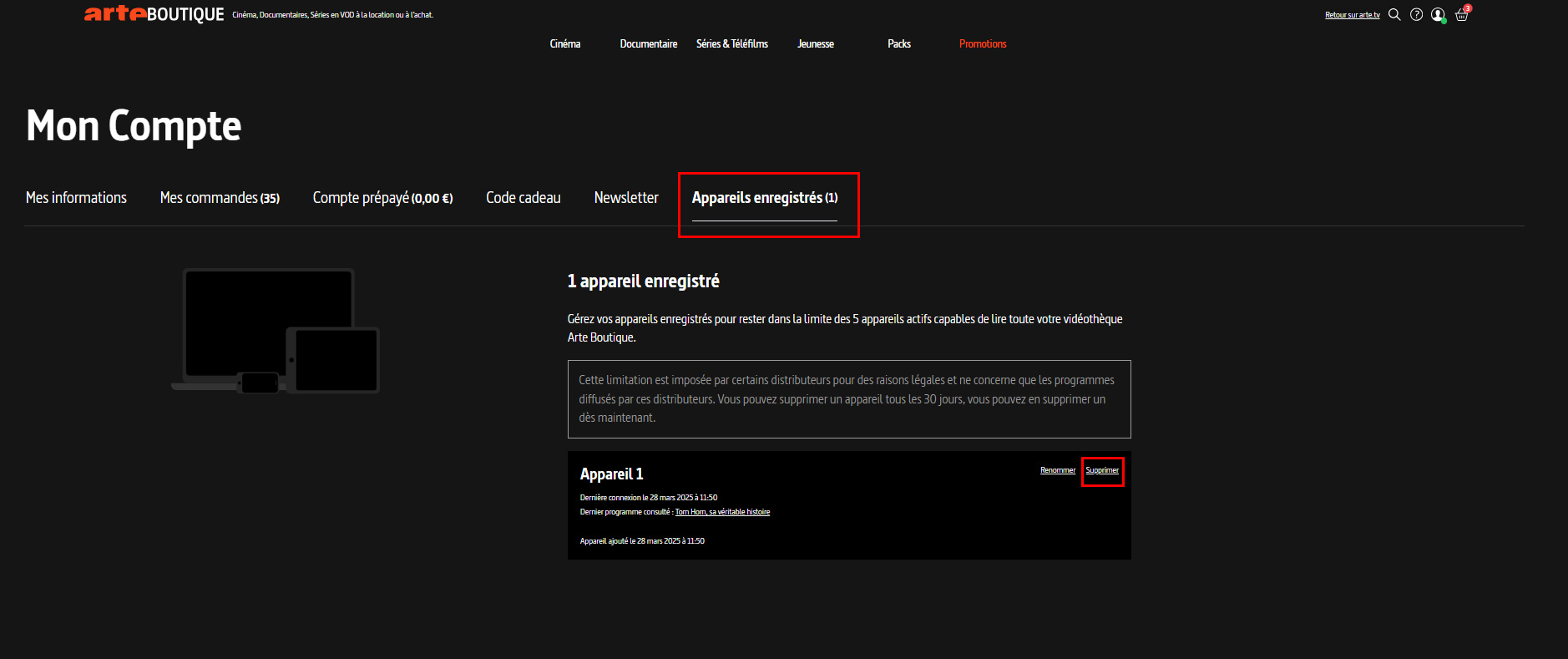Rename Appareil 1 via Renommer link
The width and height of the screenshot is (1568, 659).
[x=1058, y=470]
